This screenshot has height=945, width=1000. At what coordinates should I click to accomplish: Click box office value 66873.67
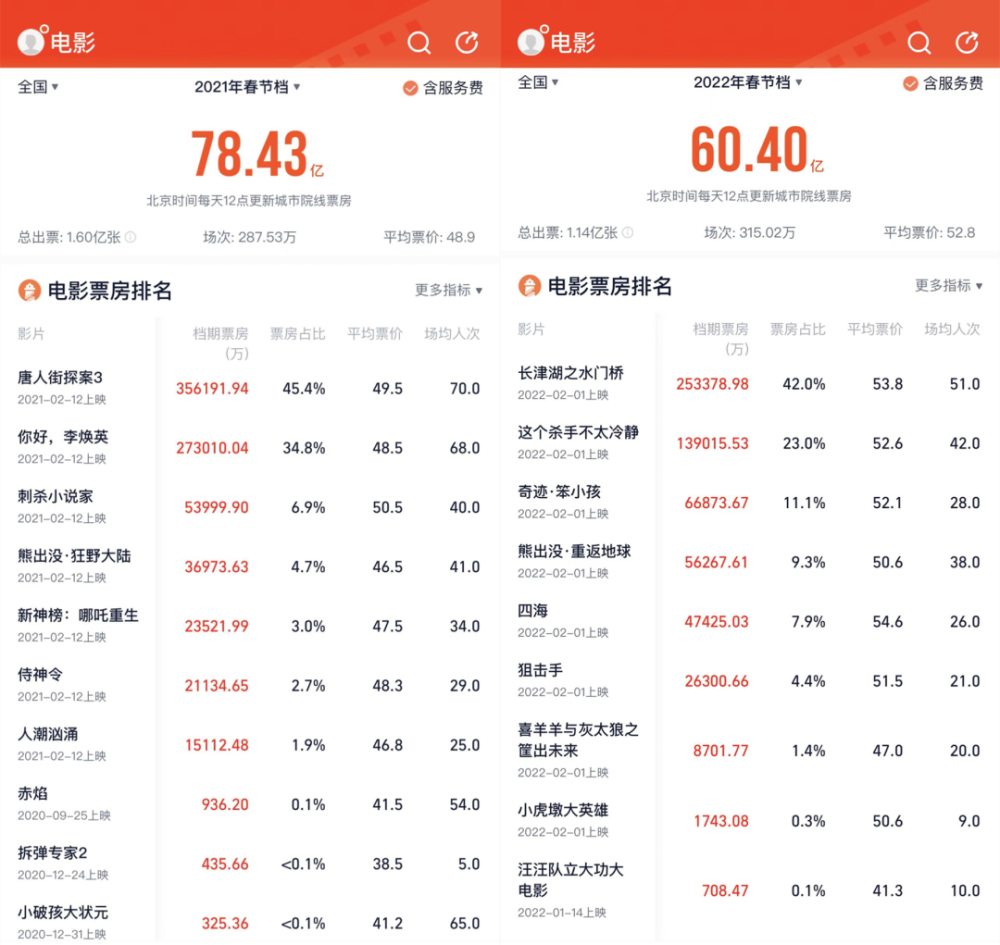(x=716, y=502)
